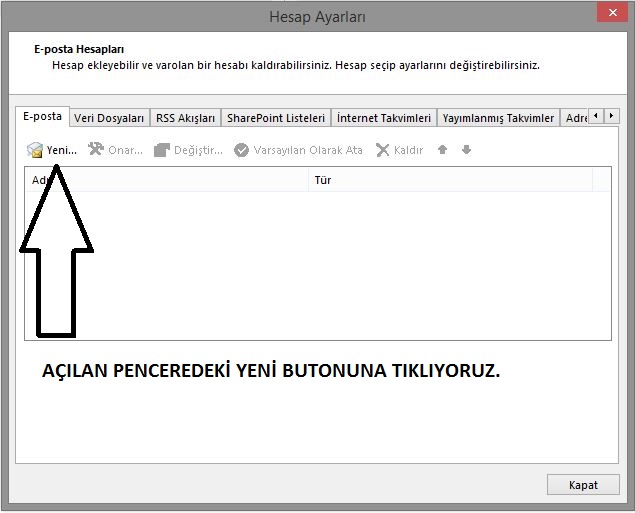The image size is (635, 513).
Task: Move account down with down arrow
Action: pyautogui.click(x=466, y=150)
